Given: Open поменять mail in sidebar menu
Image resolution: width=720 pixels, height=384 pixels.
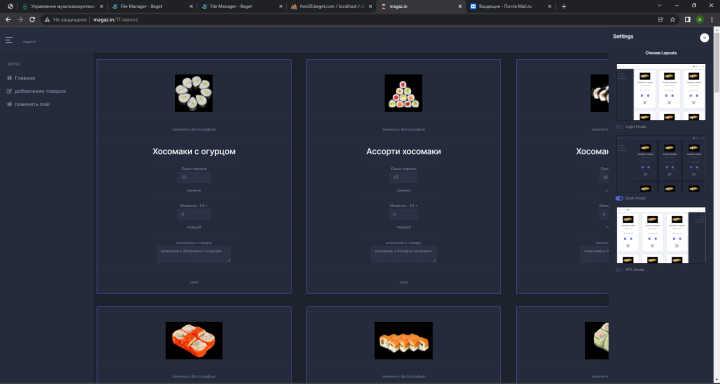Looking at the screenshot, I should click(32, 104).
